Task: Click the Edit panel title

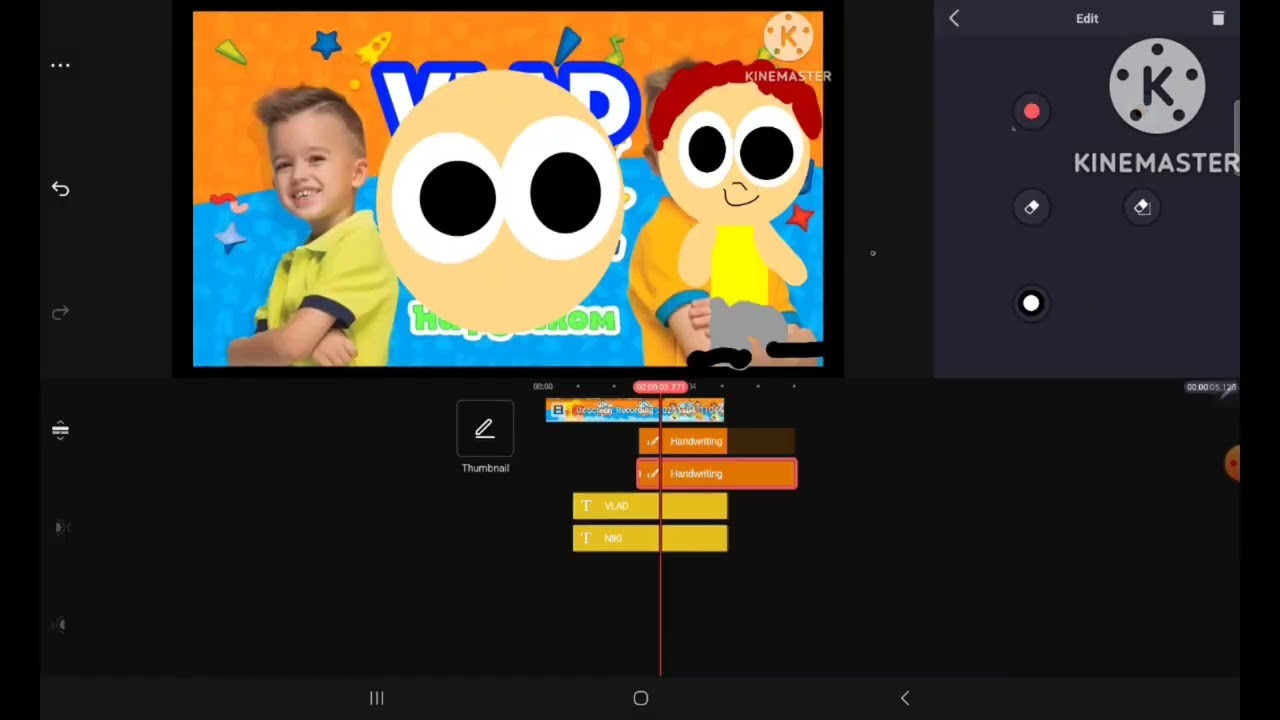Action: (1087, 18)
